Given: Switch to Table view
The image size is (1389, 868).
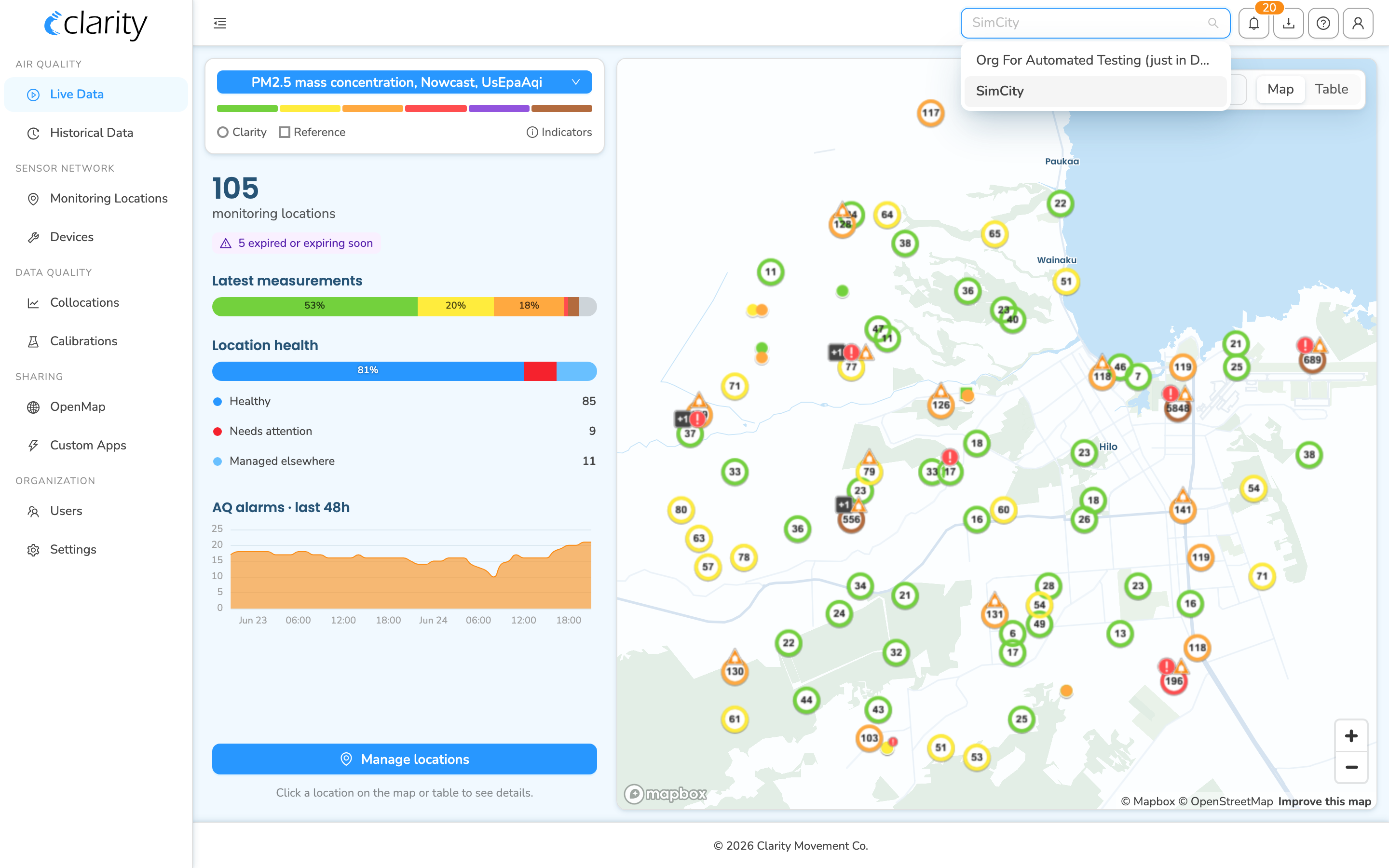Looking at the screenshot, I should point(1331,89).
